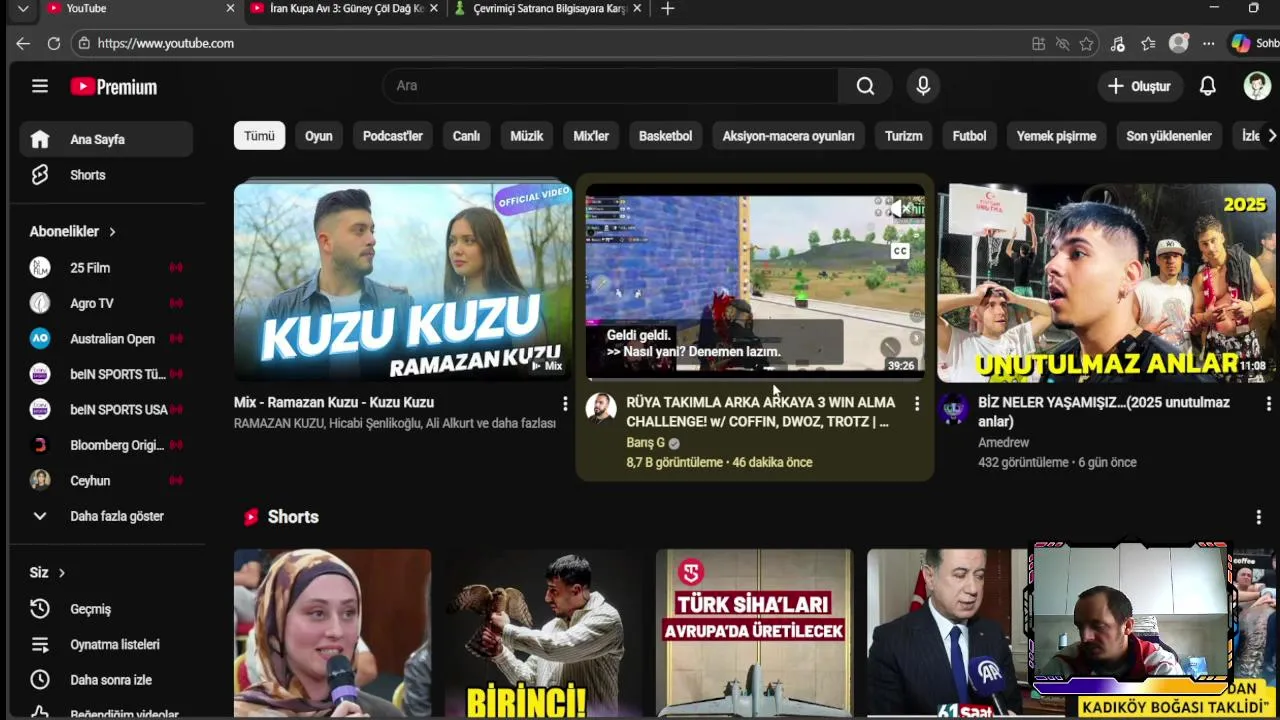Expand the Siz section
The width and height of the screenshot is (1280, 720).
pyautogui.click(x=47, y=573)
